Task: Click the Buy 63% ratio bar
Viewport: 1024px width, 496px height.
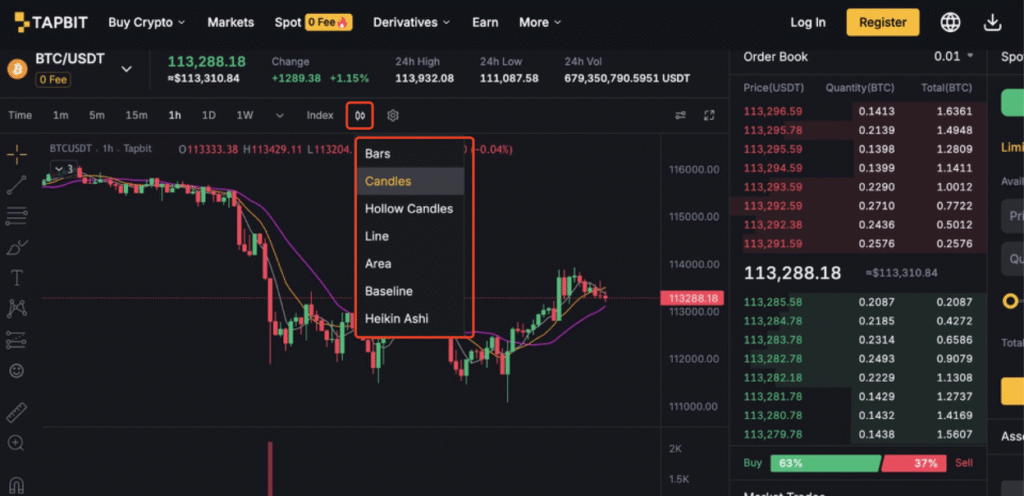Action: tap(824, 463)
